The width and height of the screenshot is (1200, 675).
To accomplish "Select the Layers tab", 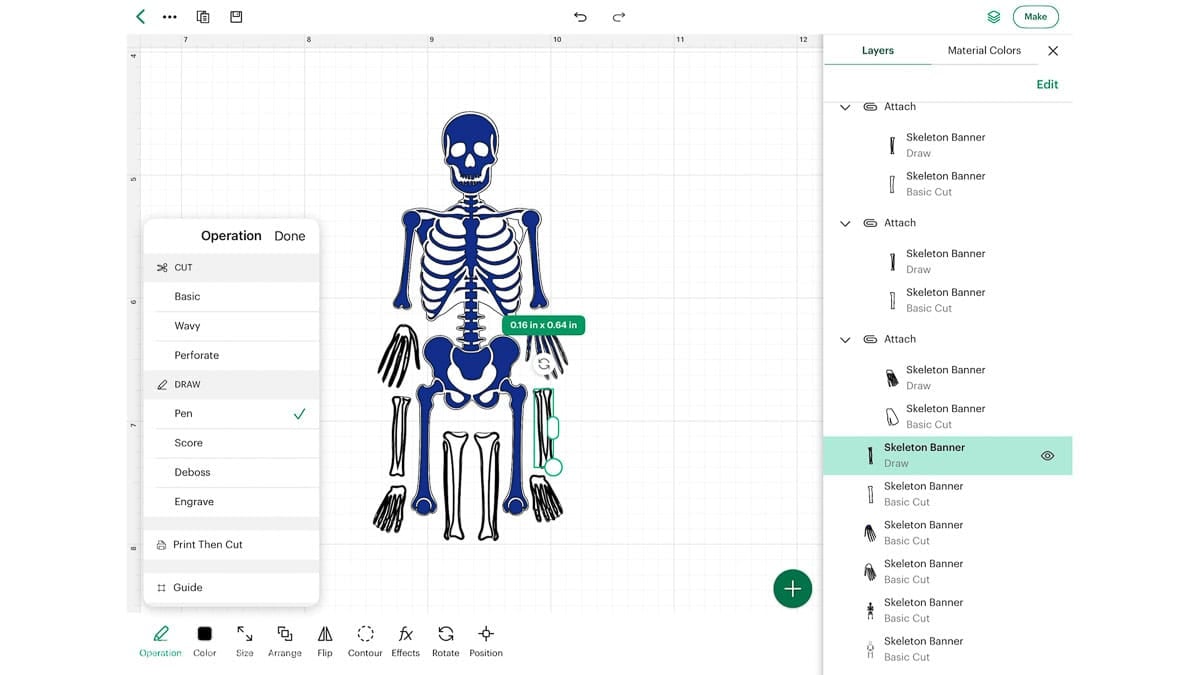I will tap(877, 50).
